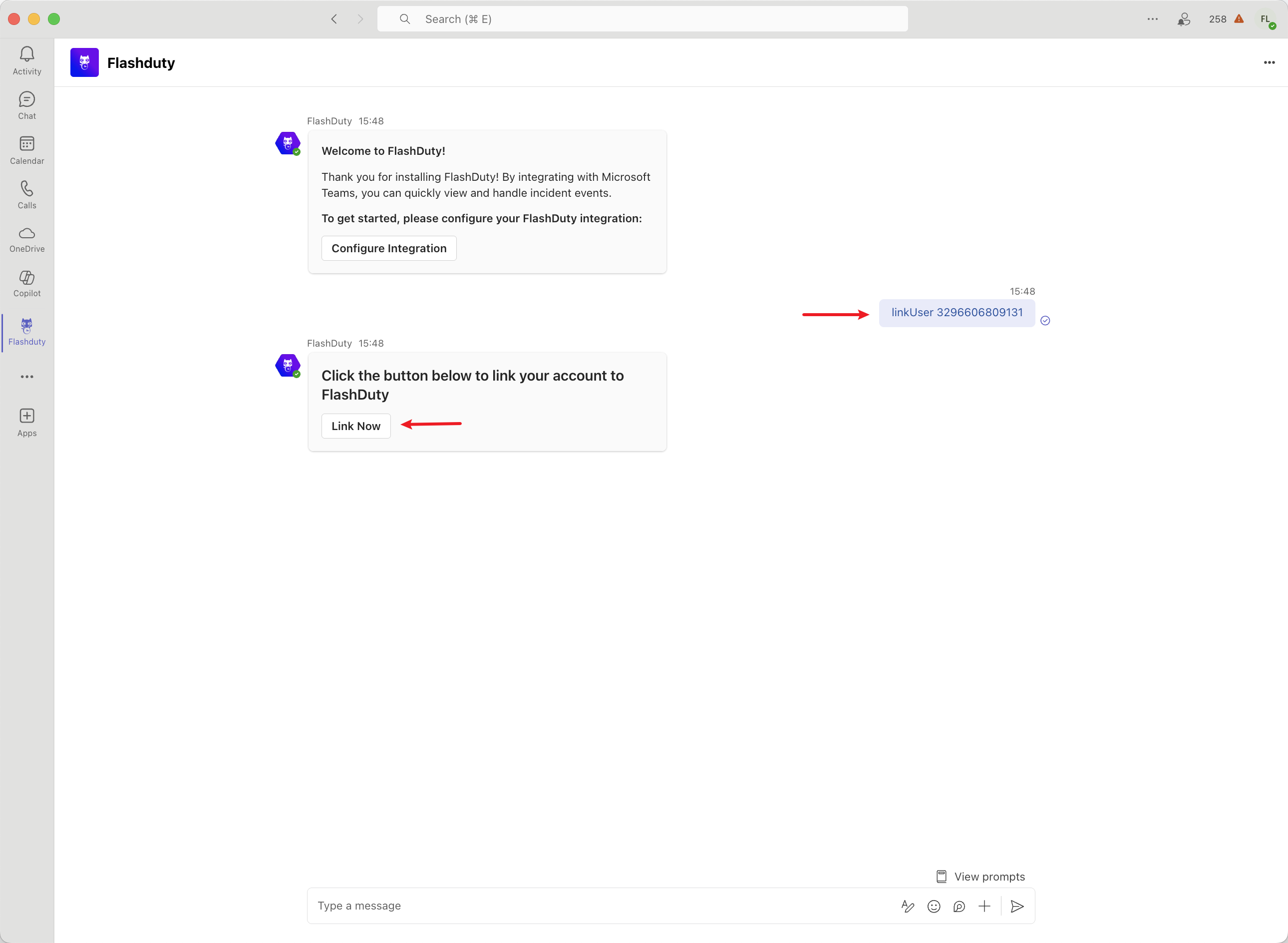Viewport: 1288px width, 943px height.
Task: Open View prompts
Action: (980, 876)
